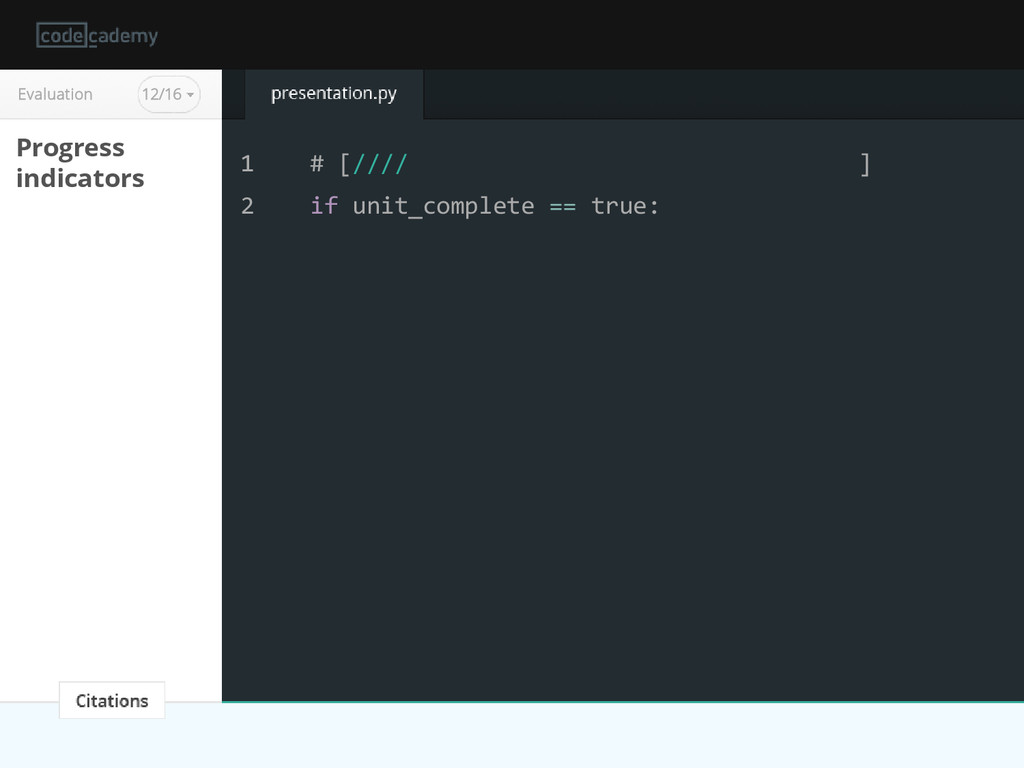
Task: Click the small arrow beside 12/16
Action: coord(190,95)
